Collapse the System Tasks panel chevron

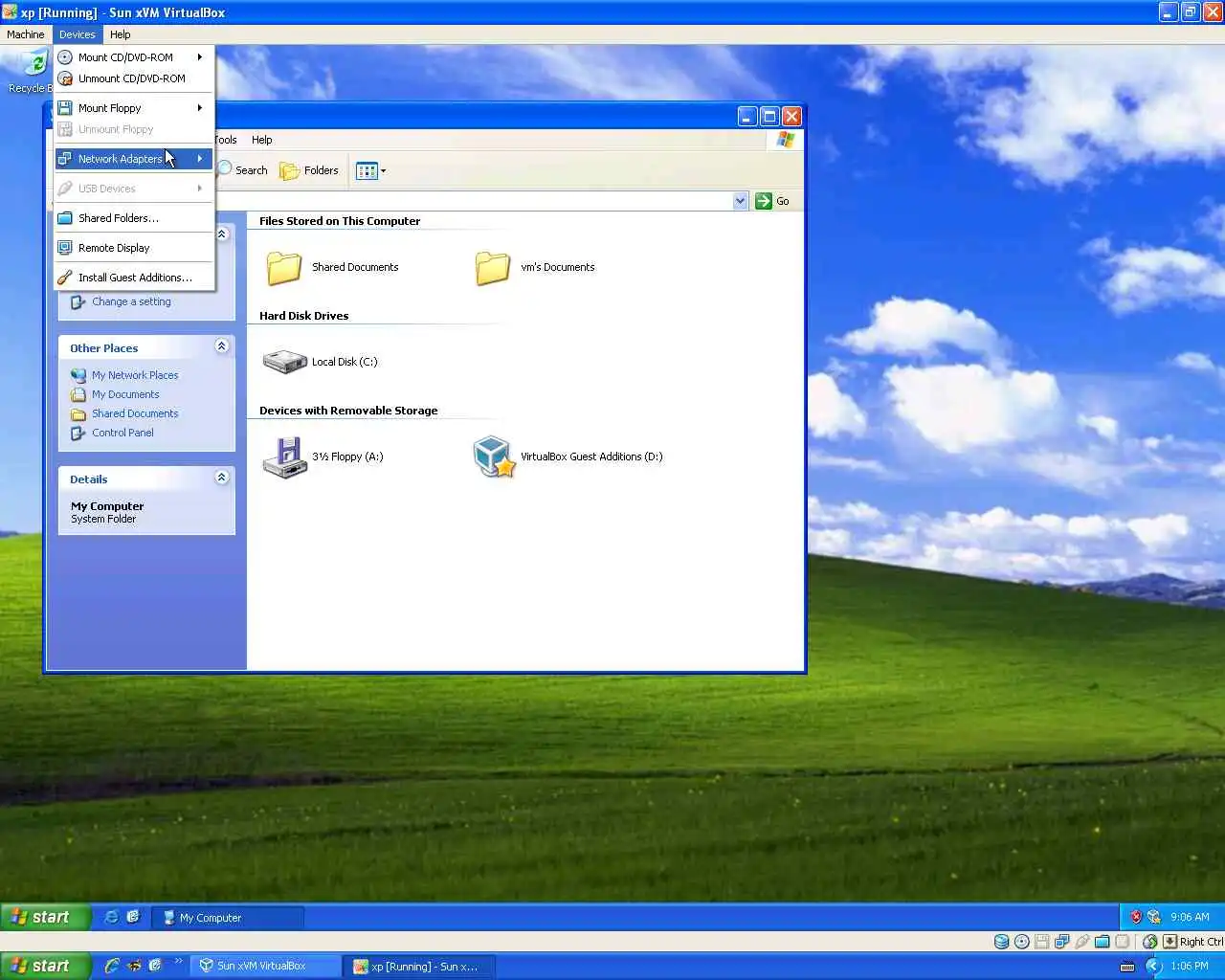222,234
